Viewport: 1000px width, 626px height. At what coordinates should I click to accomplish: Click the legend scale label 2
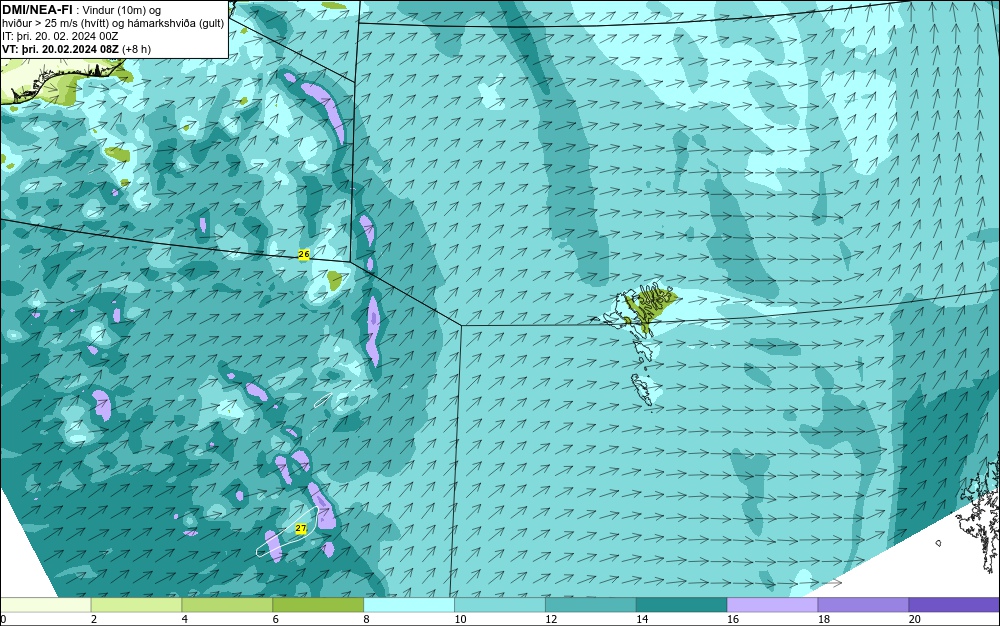94,619
